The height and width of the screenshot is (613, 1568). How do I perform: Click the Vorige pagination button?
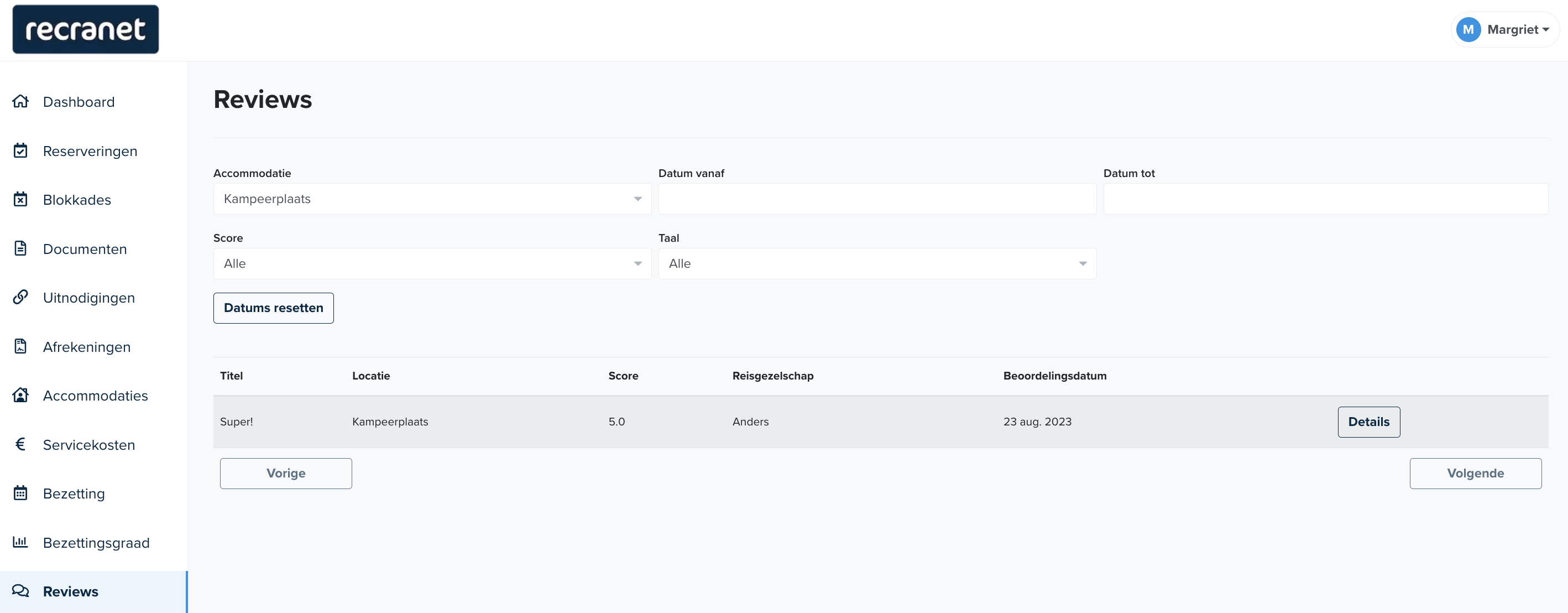pyautogui.click(x=285, y=473)
